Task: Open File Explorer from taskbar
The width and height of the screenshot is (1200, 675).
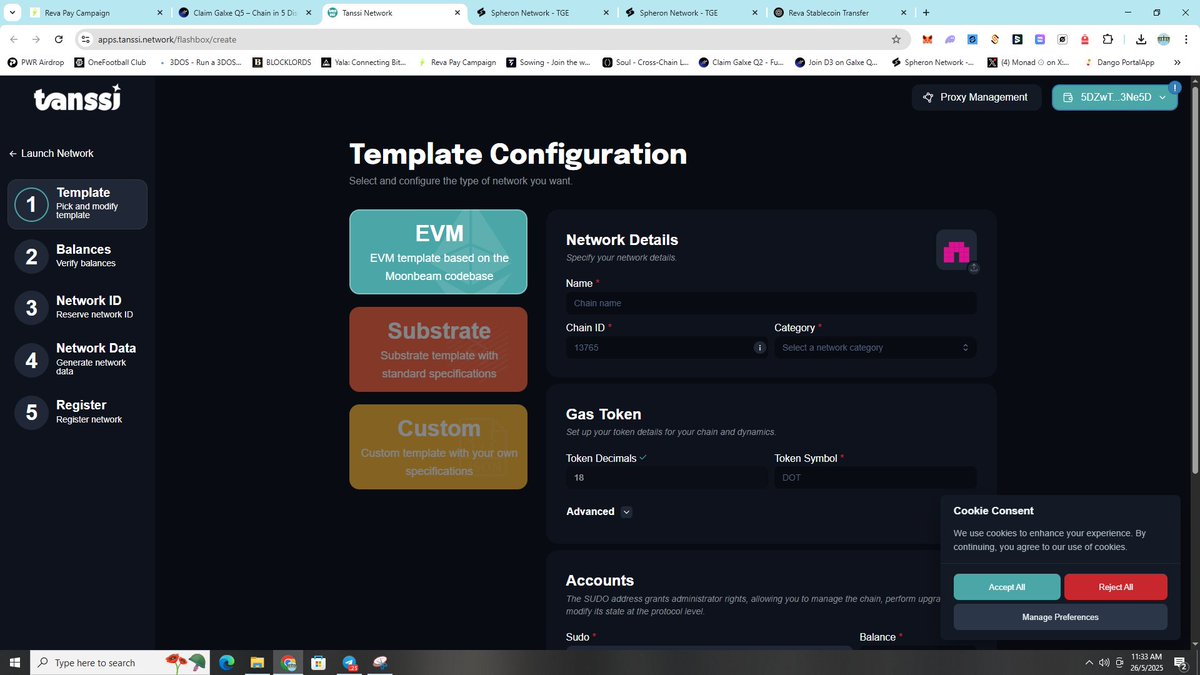Action: (257, 662)
